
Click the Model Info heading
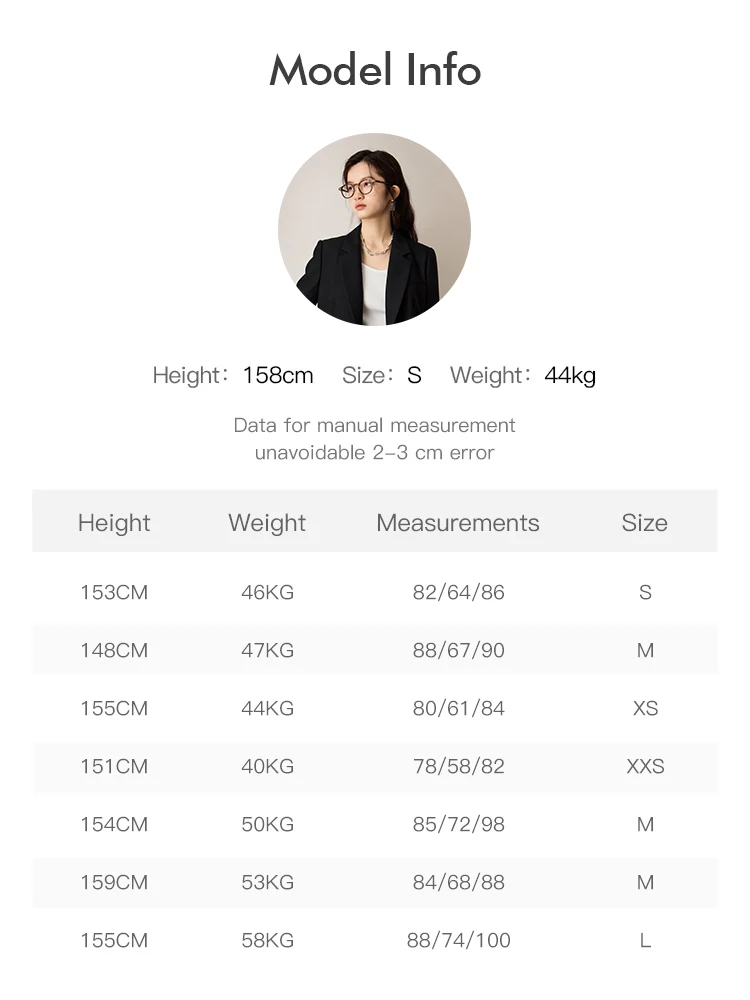coord(375,70)
